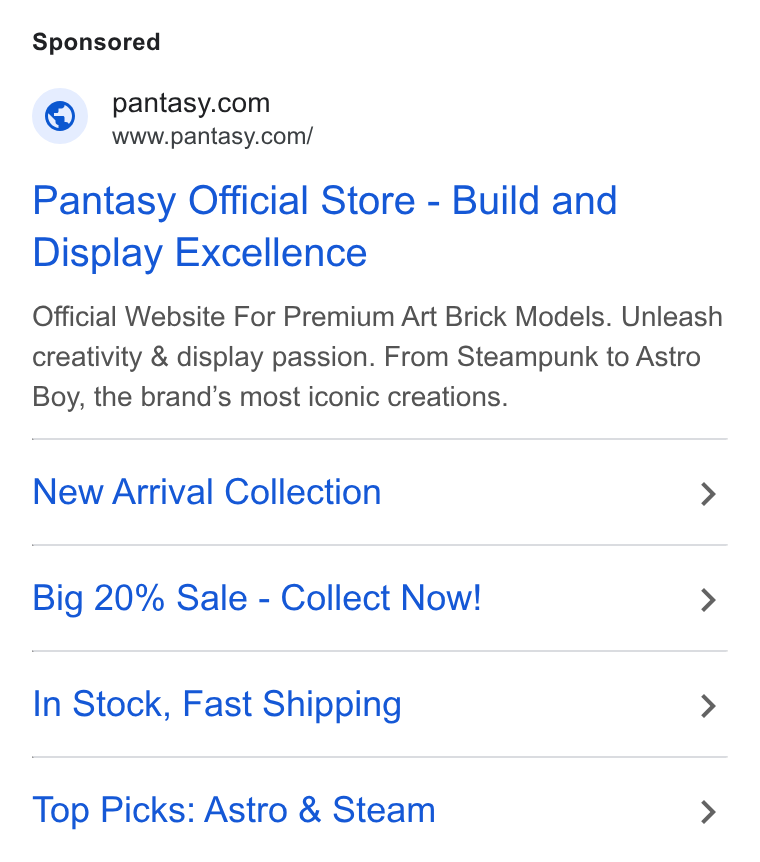Click the Build and text in headline
The height and width of the screenshot is (862, 760).
point(535,201)
